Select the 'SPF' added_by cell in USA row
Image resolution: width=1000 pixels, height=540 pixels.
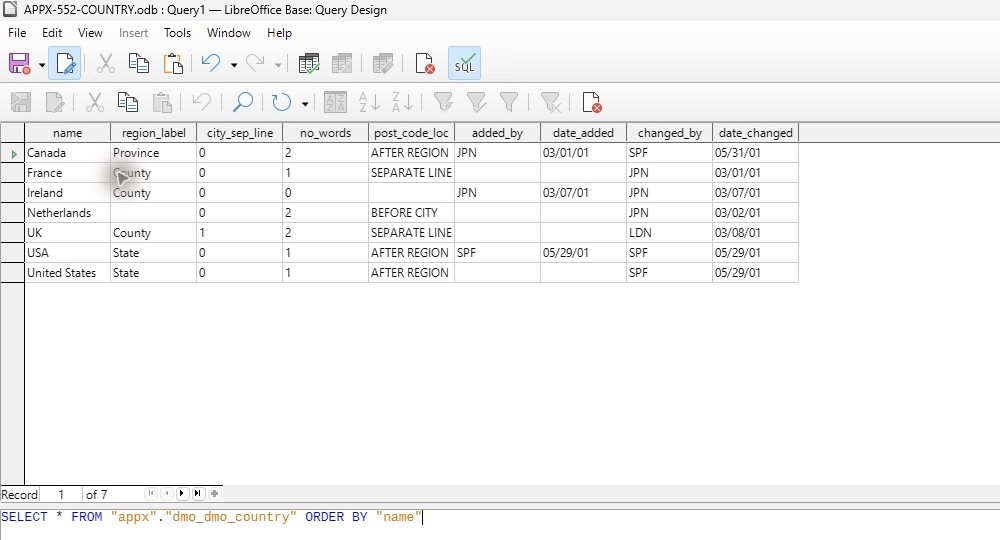[x=497, y=252]
